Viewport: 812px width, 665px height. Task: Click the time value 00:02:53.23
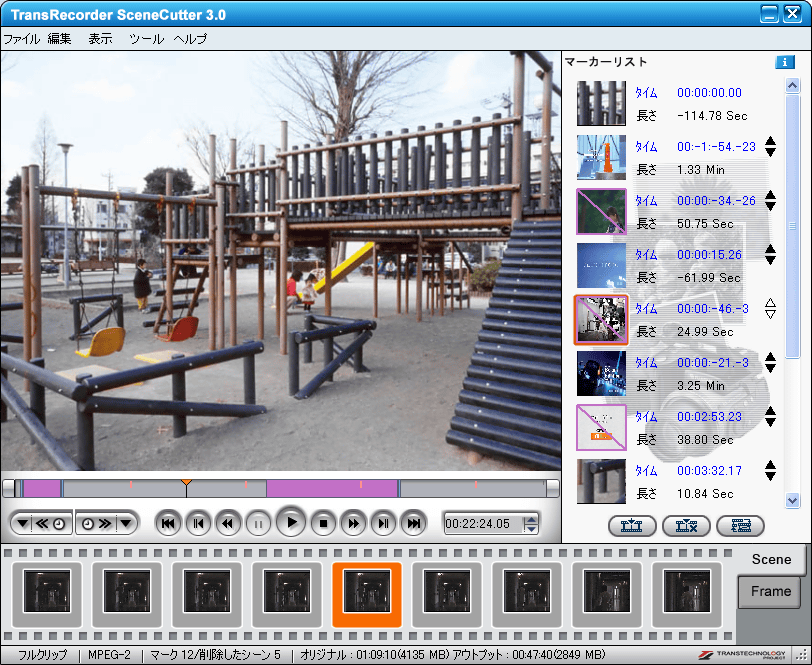(x=709, y=417)
